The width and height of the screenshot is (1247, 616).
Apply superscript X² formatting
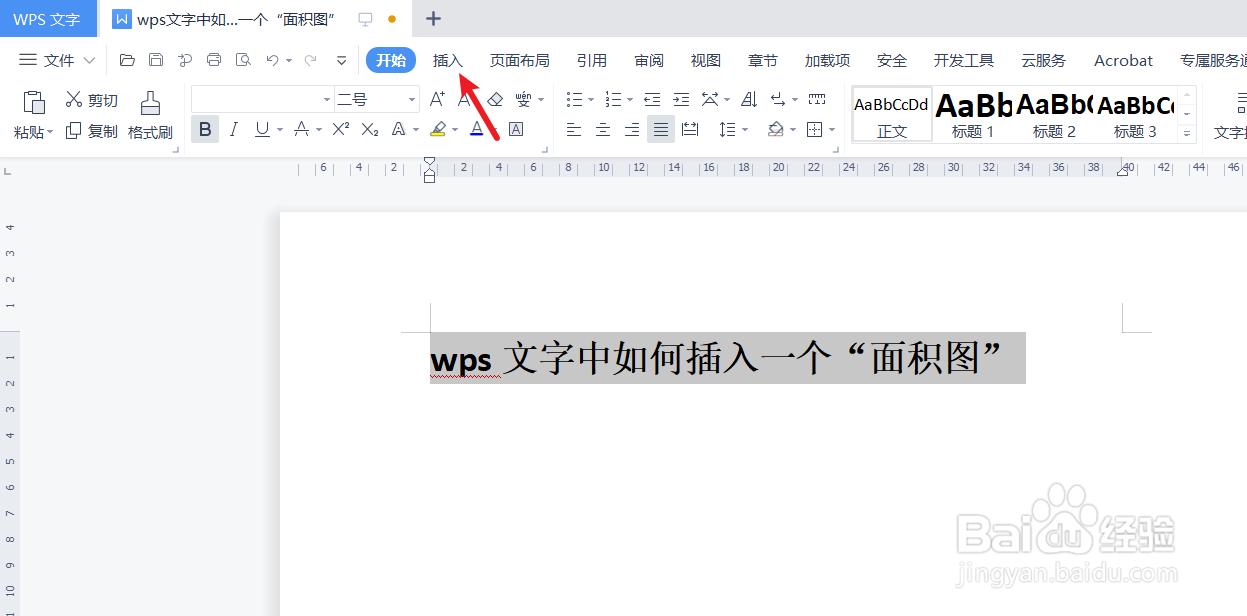(341, 129)
